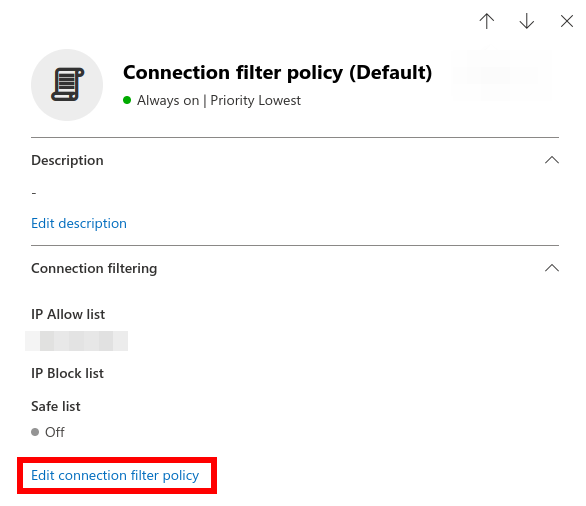
Task: Click the Description section header
Action: (x=67, y=160)
